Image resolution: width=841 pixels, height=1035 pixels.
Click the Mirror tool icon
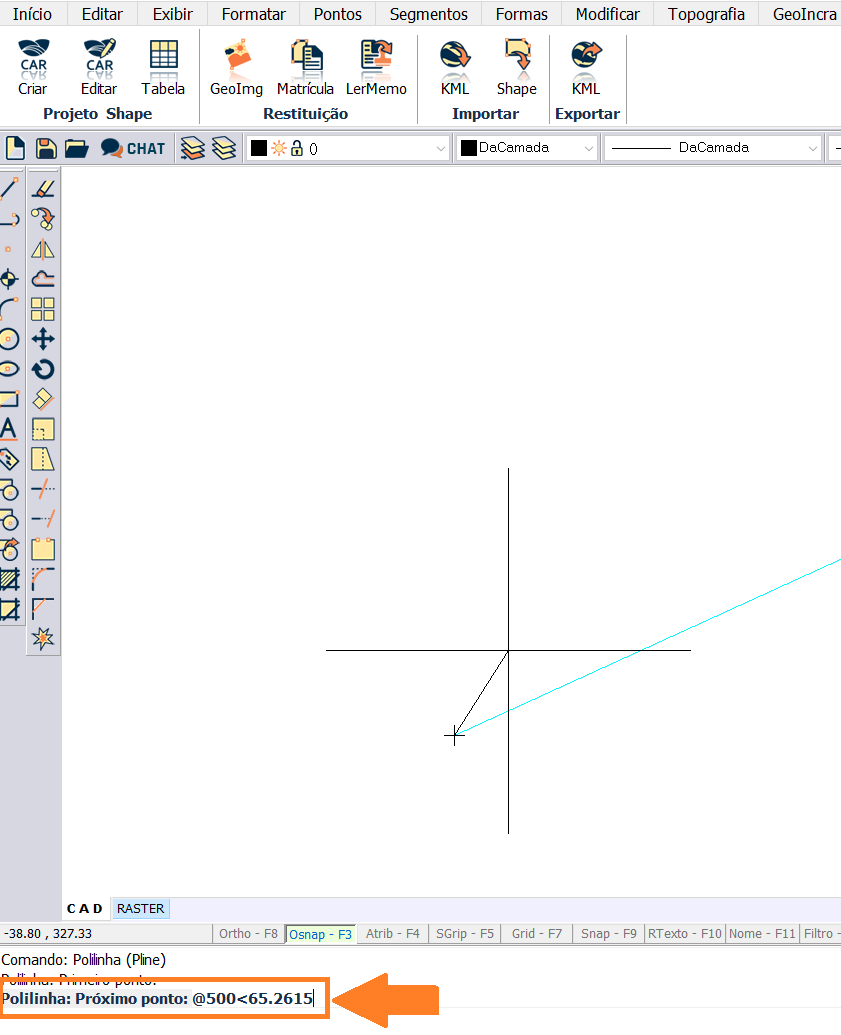point(43,249)
